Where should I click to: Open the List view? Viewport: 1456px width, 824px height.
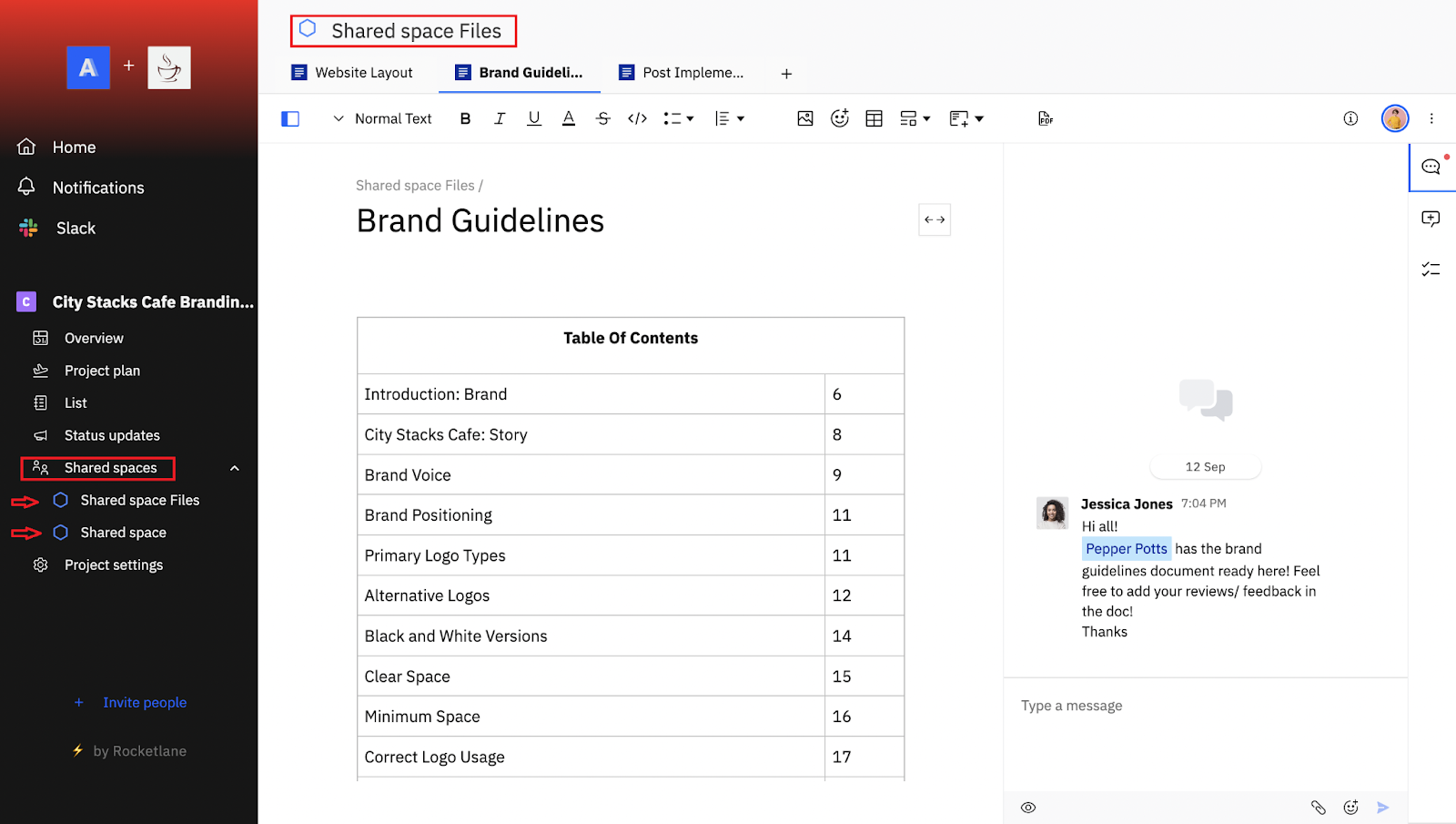[x=60, y=402]
